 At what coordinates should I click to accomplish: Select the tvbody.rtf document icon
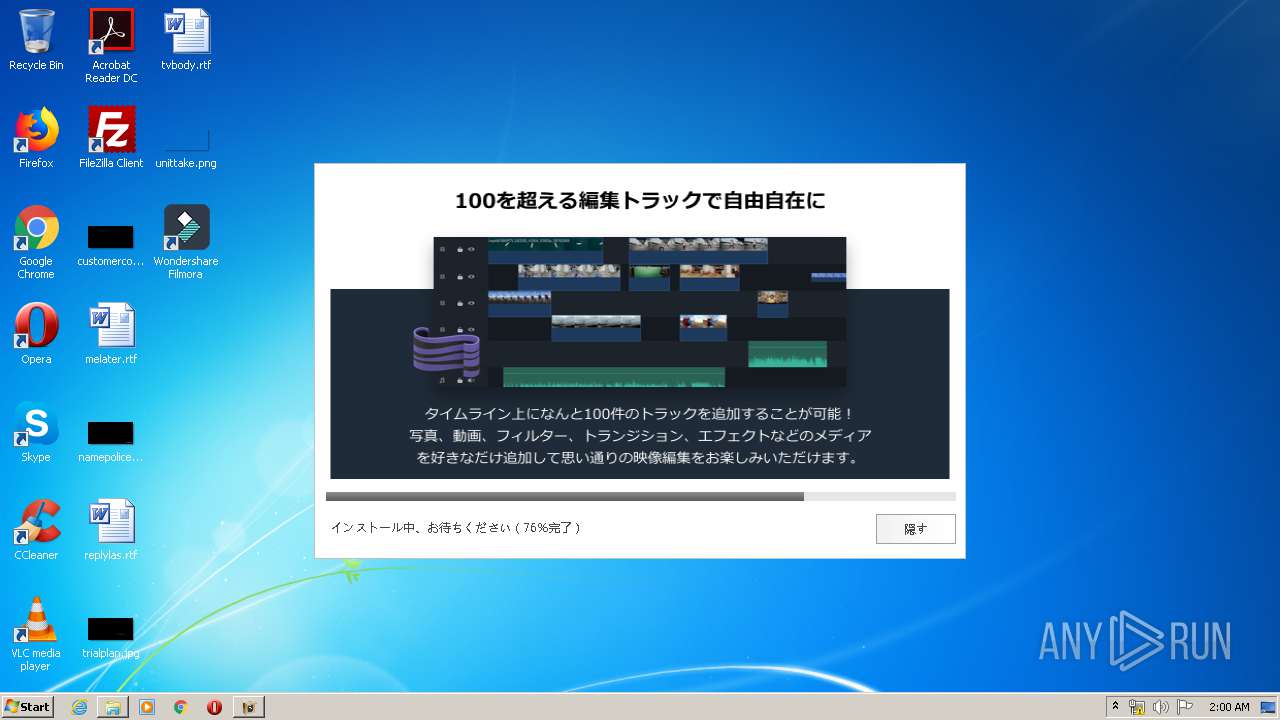(186, 40)
